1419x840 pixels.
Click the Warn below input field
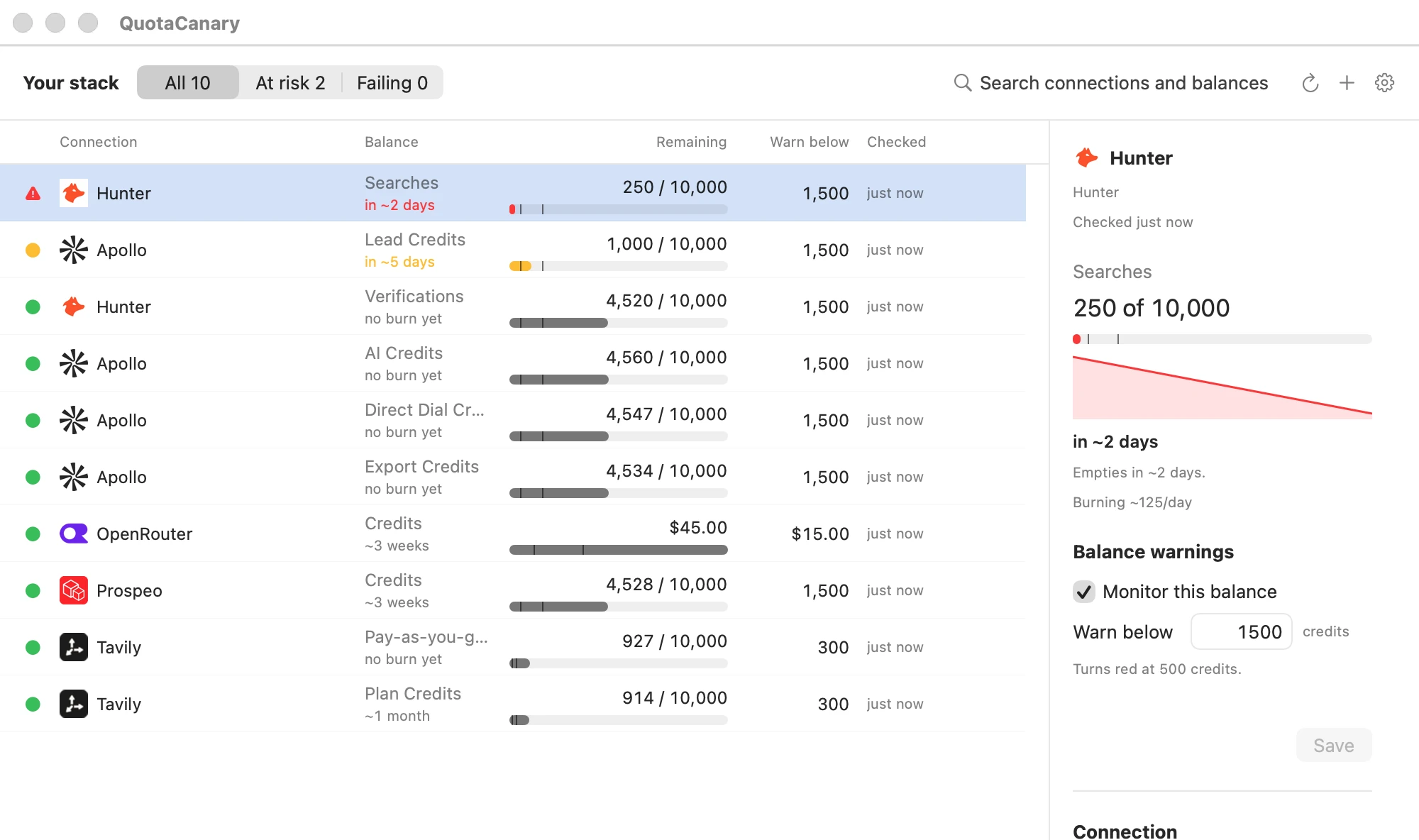pos(1242,631)
